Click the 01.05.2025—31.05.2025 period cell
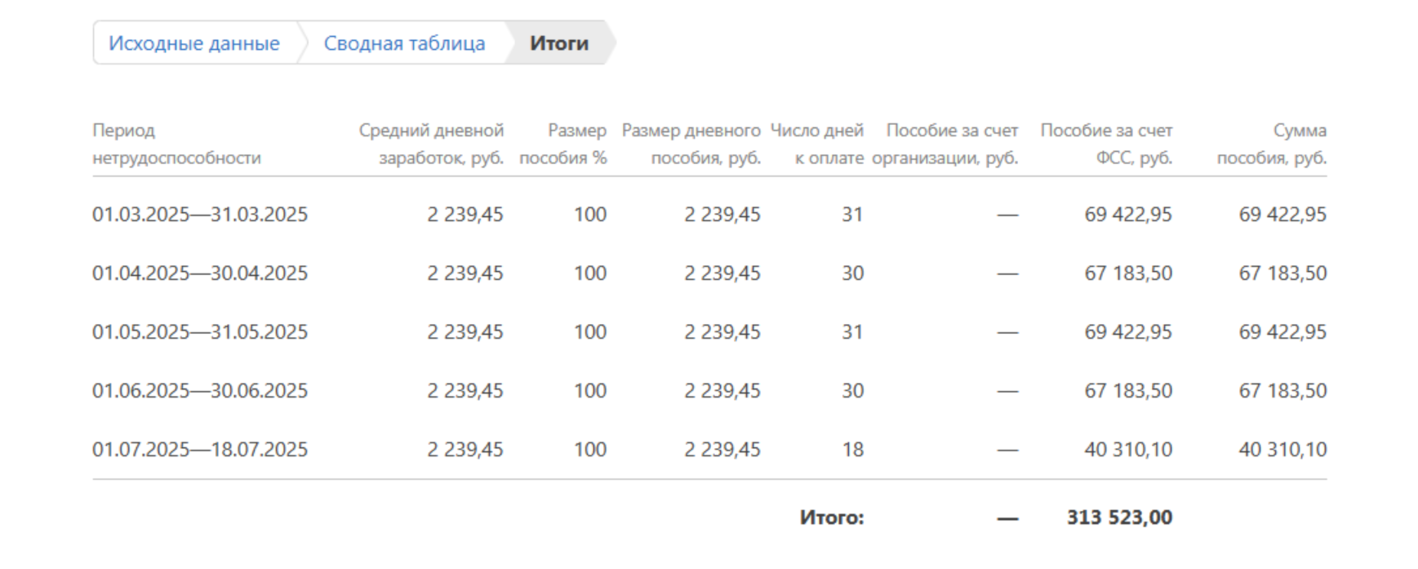The image size is (1418, 569). 200,332
